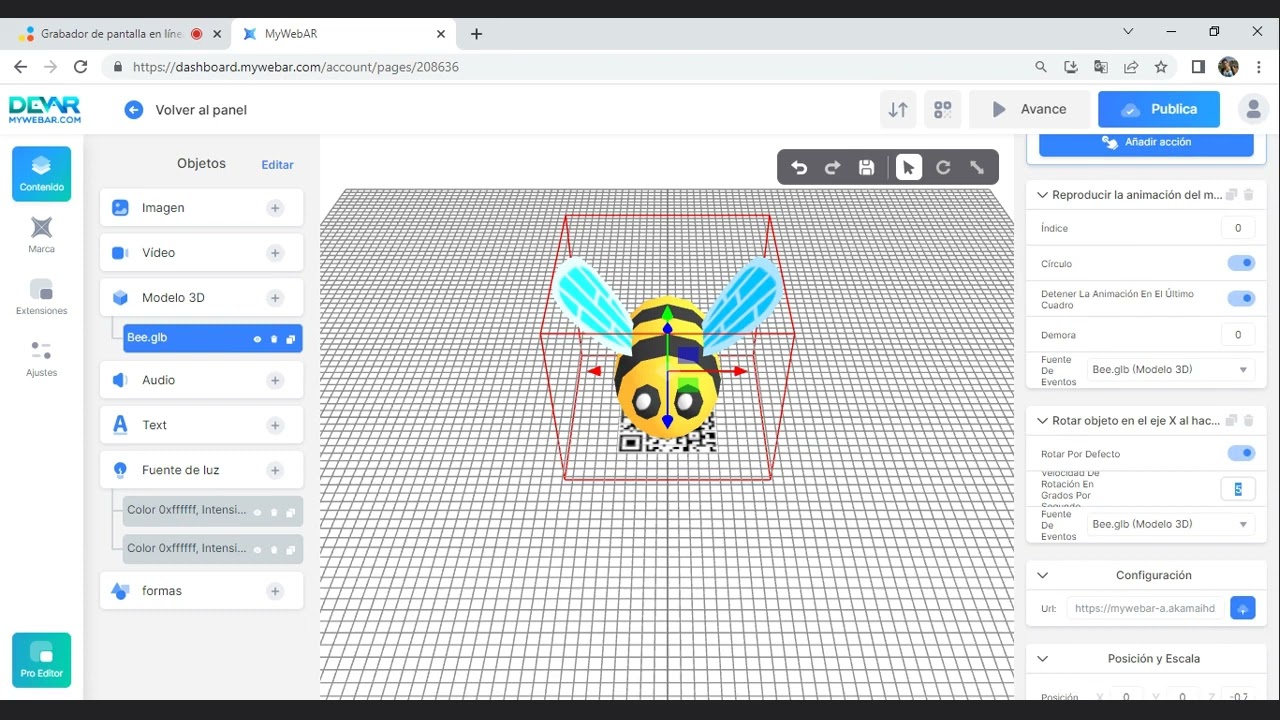
Task: Click the Velocidad De Rotación value field
Action: coord(1238,489)
